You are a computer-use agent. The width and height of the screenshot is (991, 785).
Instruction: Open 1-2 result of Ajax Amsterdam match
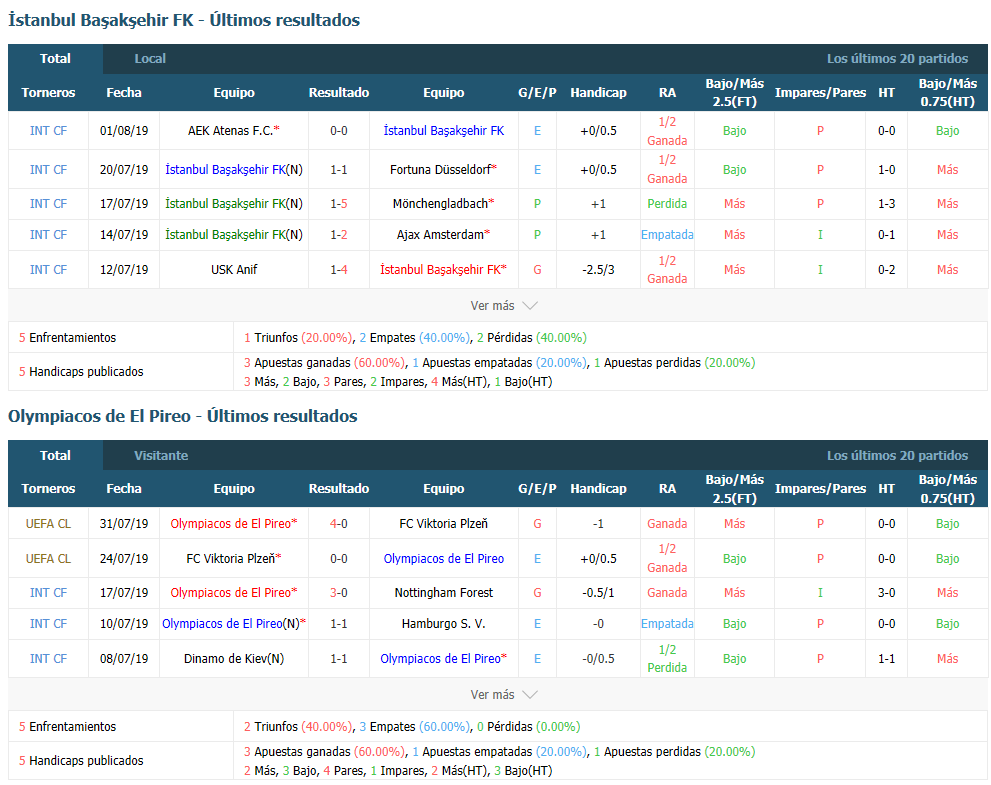click(339, 234)
